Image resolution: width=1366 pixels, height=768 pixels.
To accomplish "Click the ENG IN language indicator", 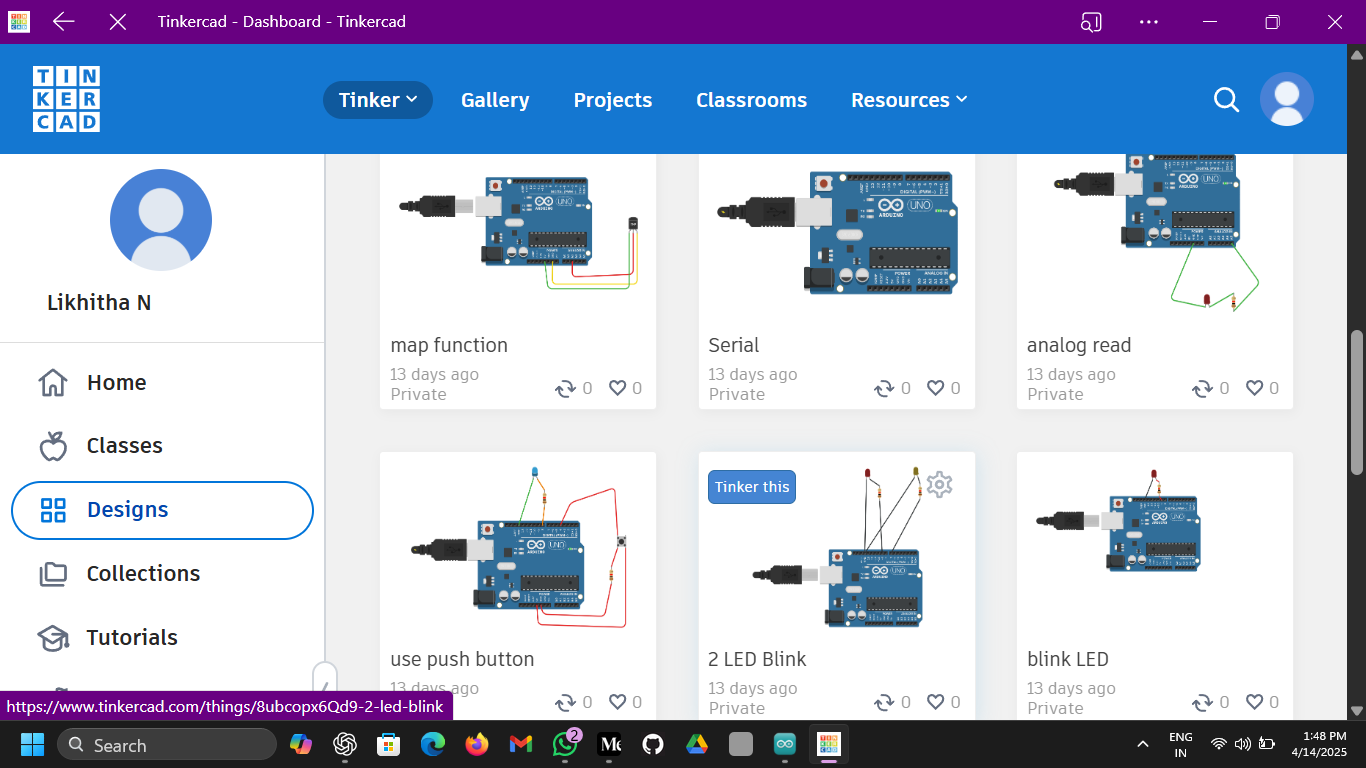I will [x=1181, y=744].
